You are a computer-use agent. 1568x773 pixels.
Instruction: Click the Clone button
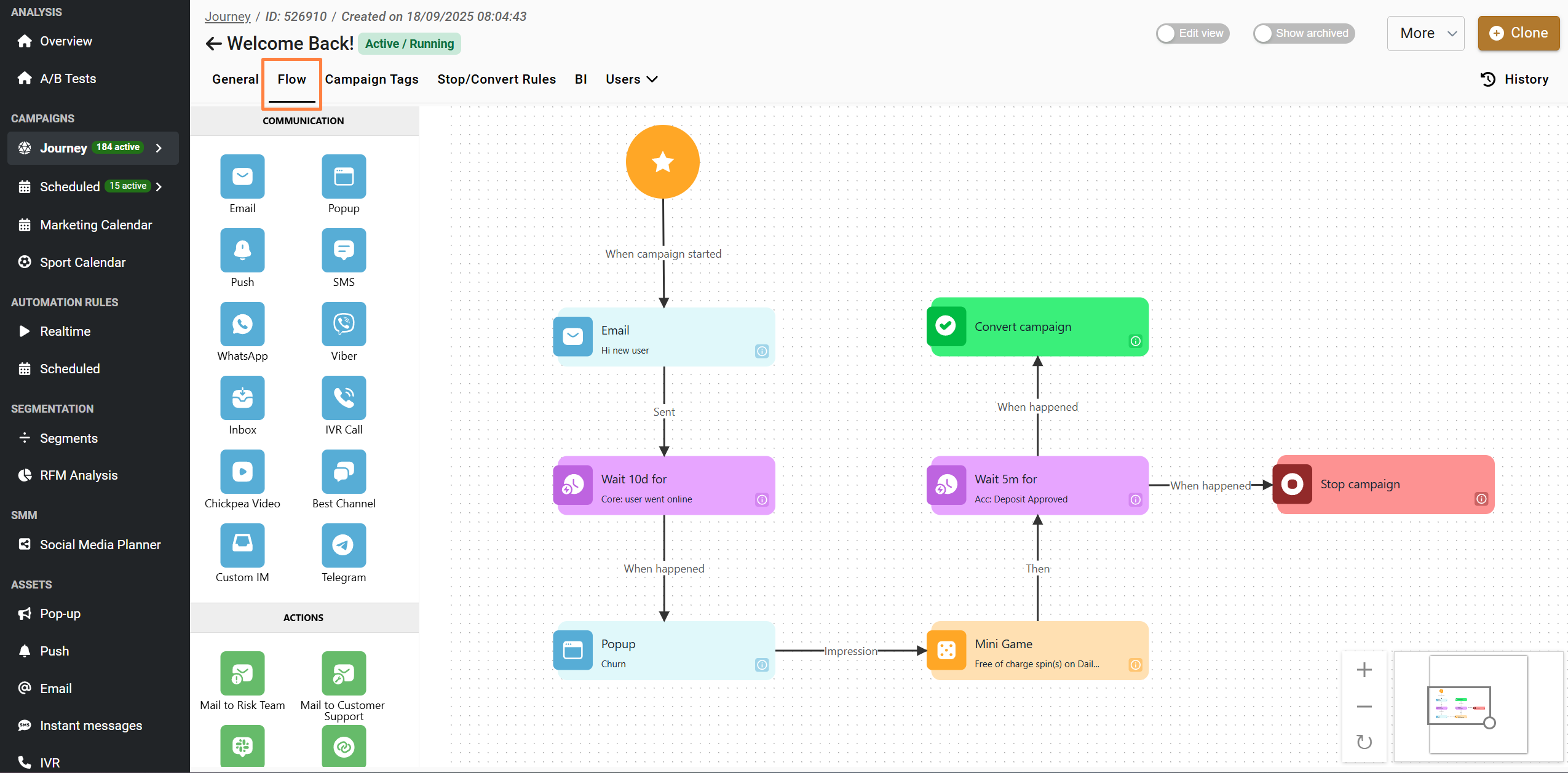pyautogui.click(x=1518, y=33)
